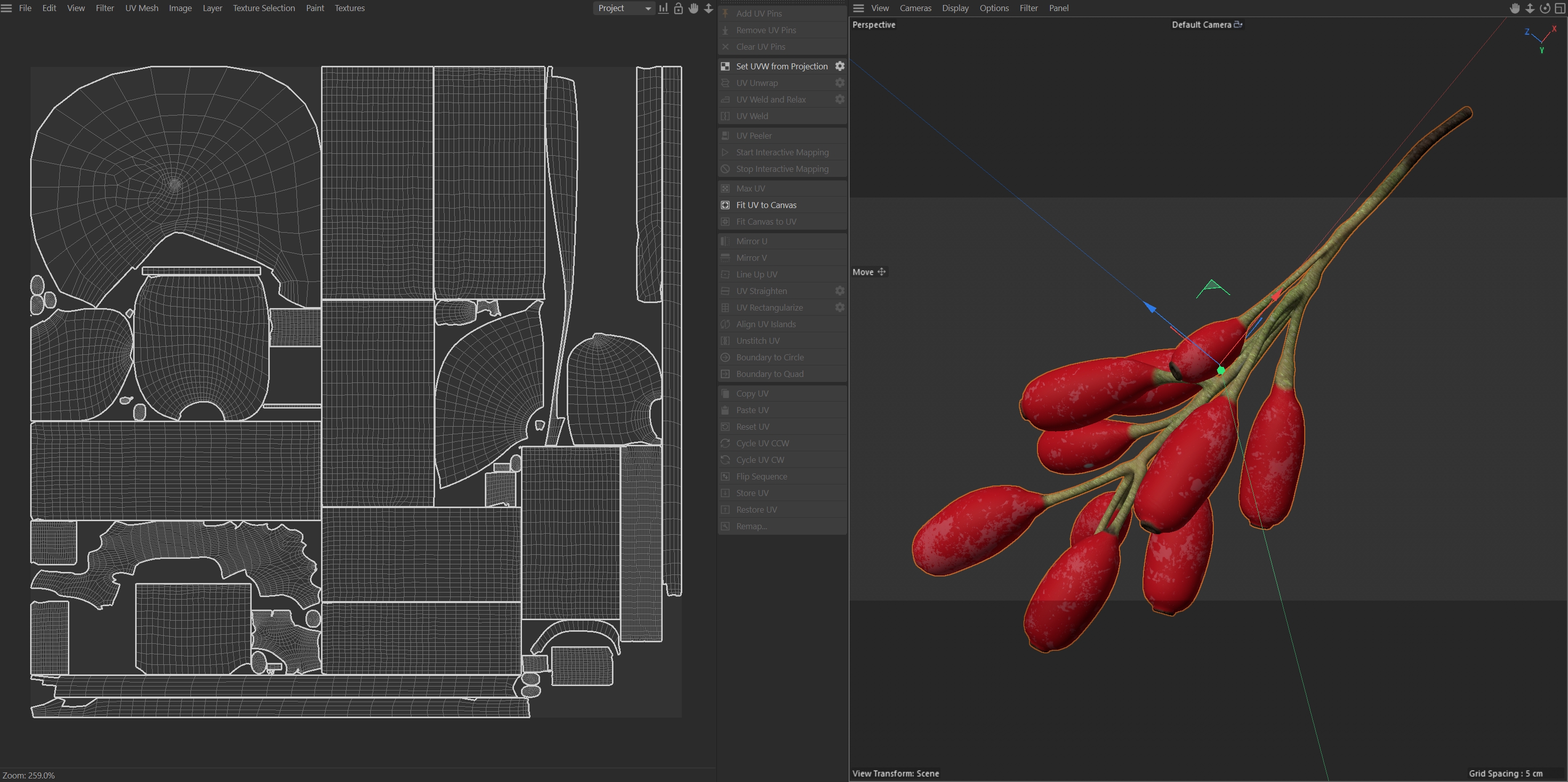Click Set UVW from Projection command
1568x782 pixels.
click(x=782, y=66)
